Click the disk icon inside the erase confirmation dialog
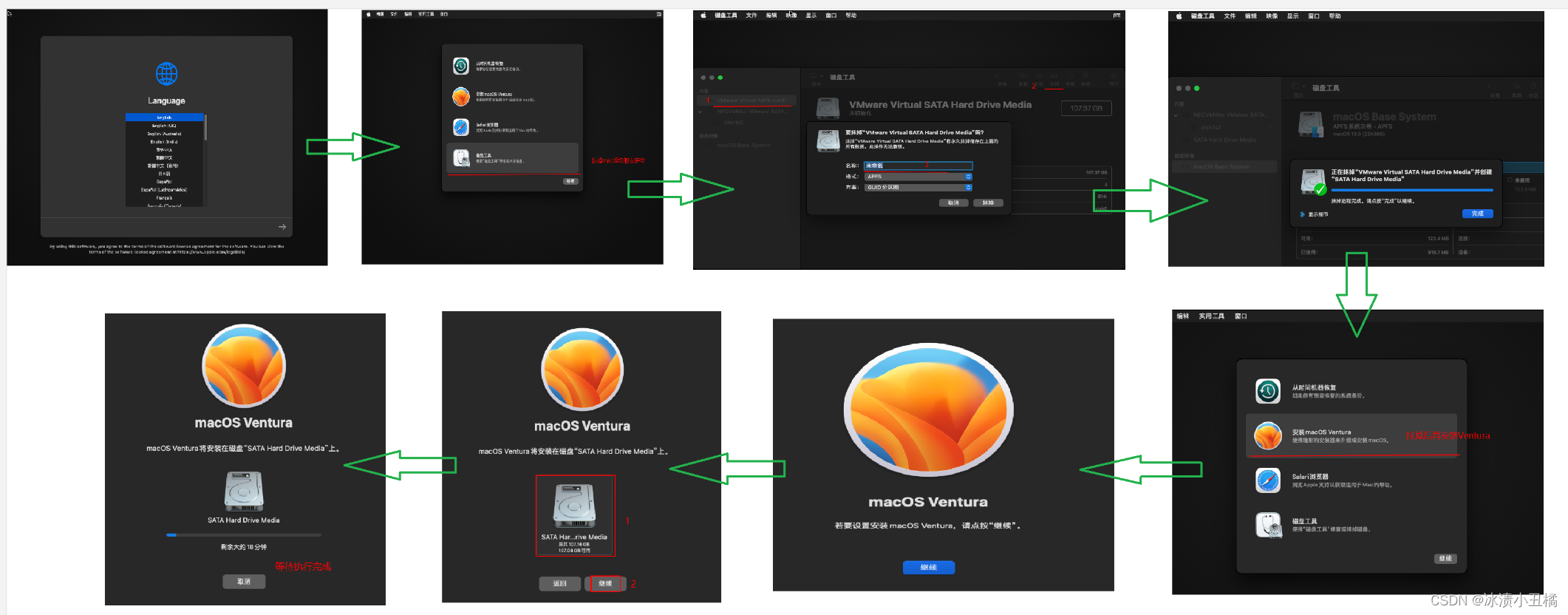The image size is (1568, 615). point(828,140)
